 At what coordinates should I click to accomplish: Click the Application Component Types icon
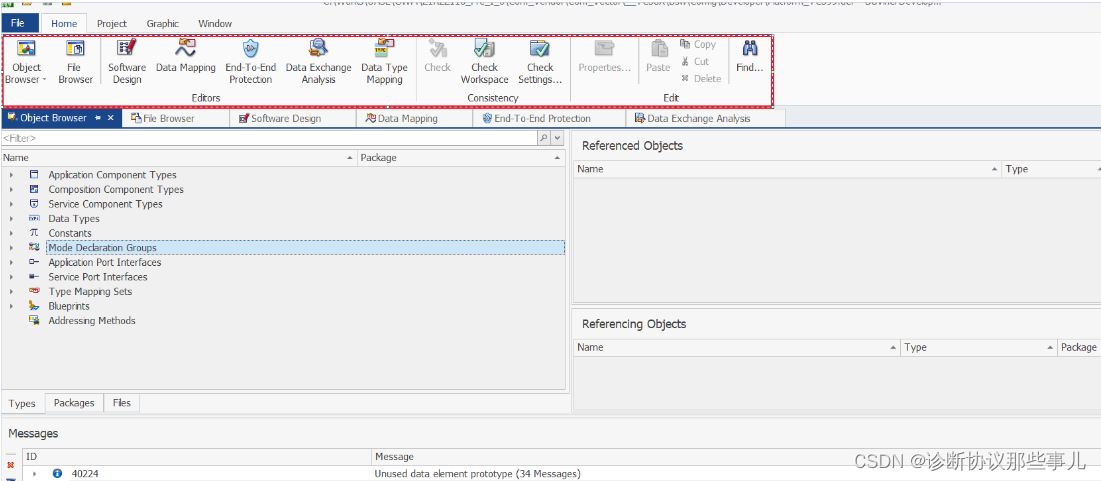34,174
